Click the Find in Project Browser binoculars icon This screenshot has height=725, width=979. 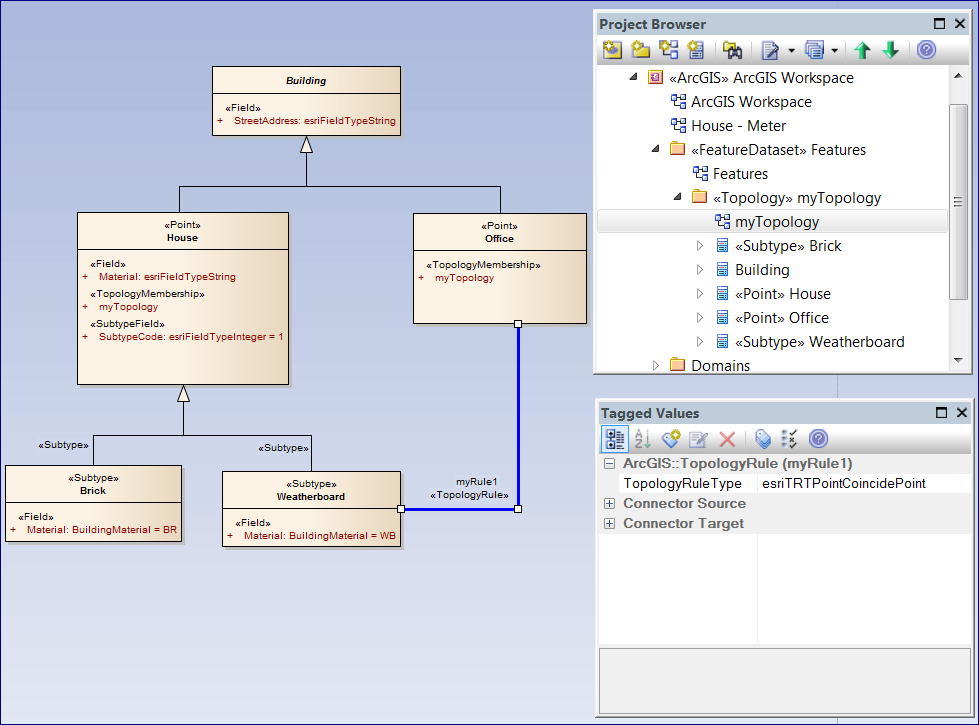tap(734, 49)
